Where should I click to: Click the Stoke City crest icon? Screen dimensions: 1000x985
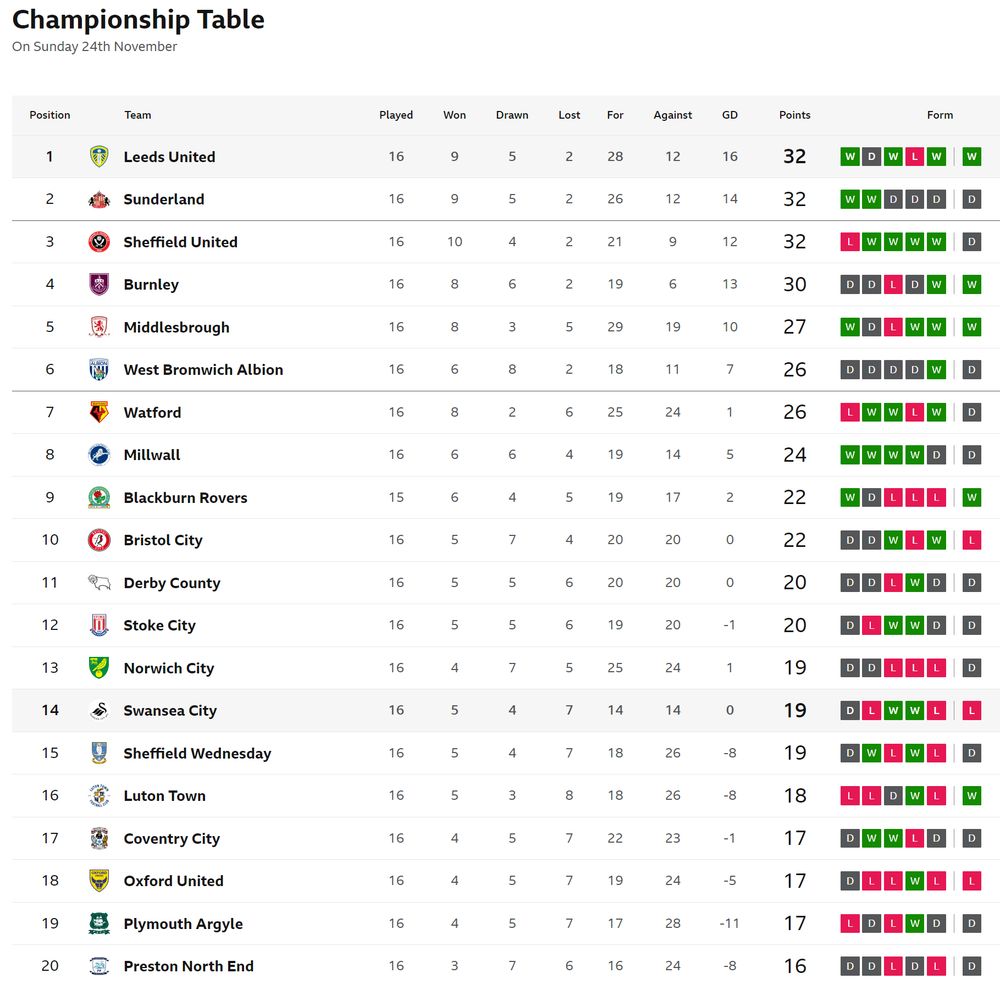click(x=99, y=625)
